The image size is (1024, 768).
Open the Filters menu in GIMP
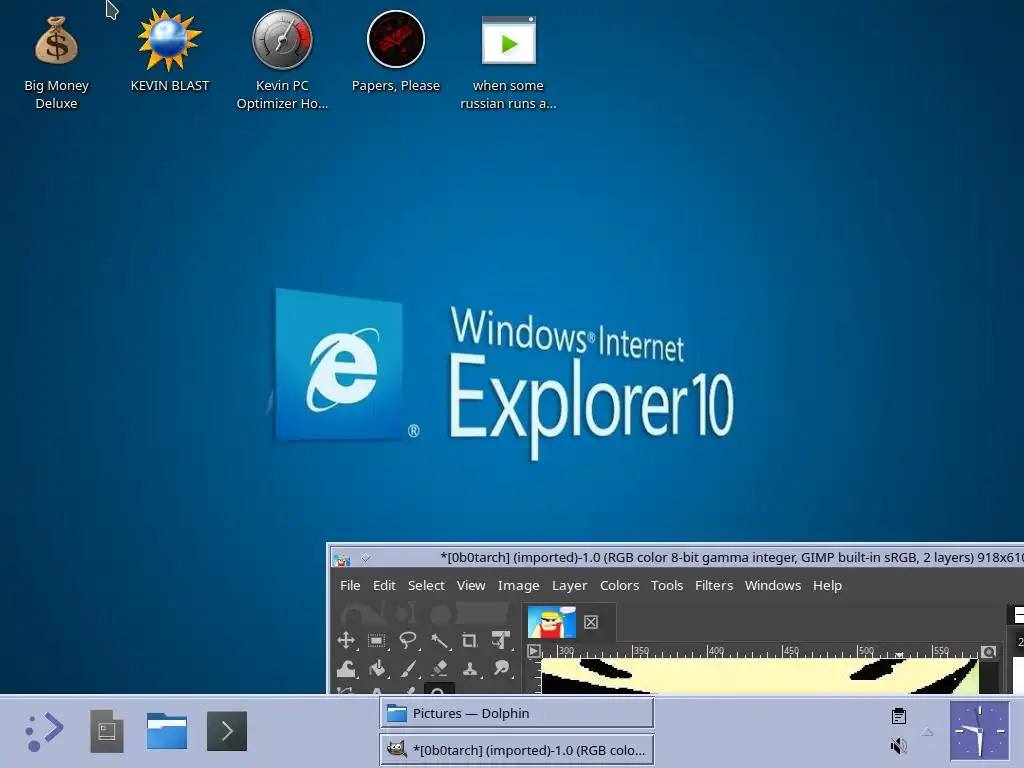tap(714, 585)
